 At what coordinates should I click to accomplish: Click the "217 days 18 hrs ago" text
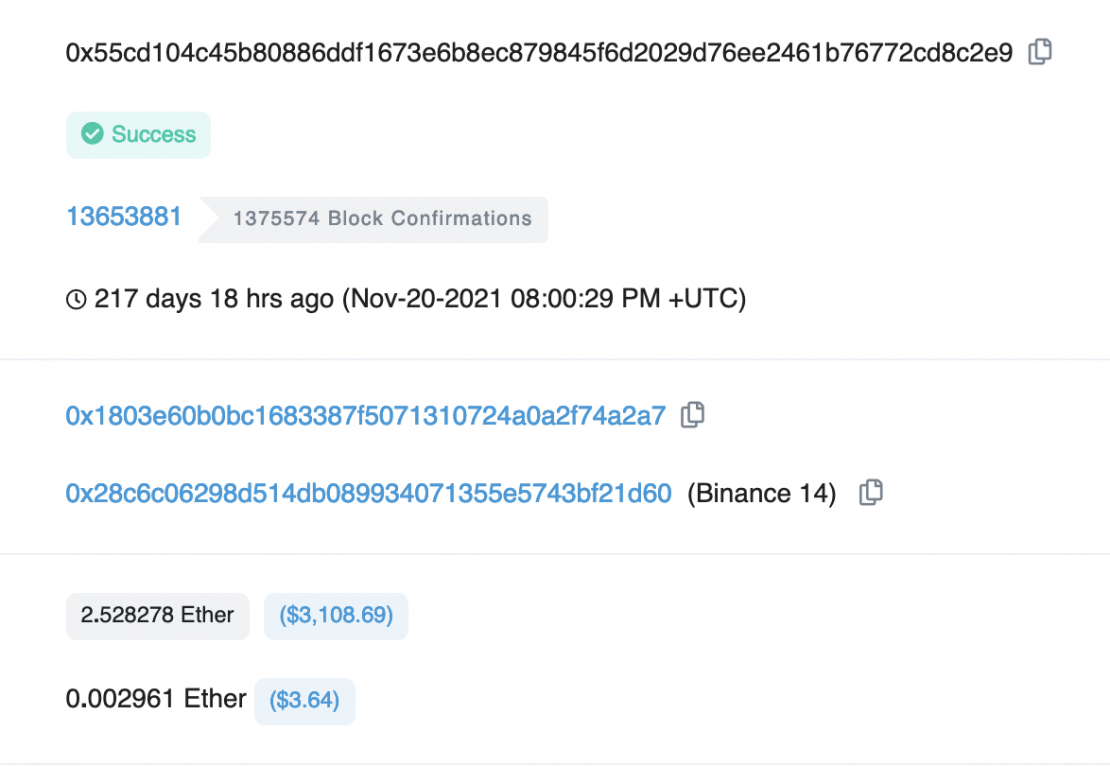[213, 299]
